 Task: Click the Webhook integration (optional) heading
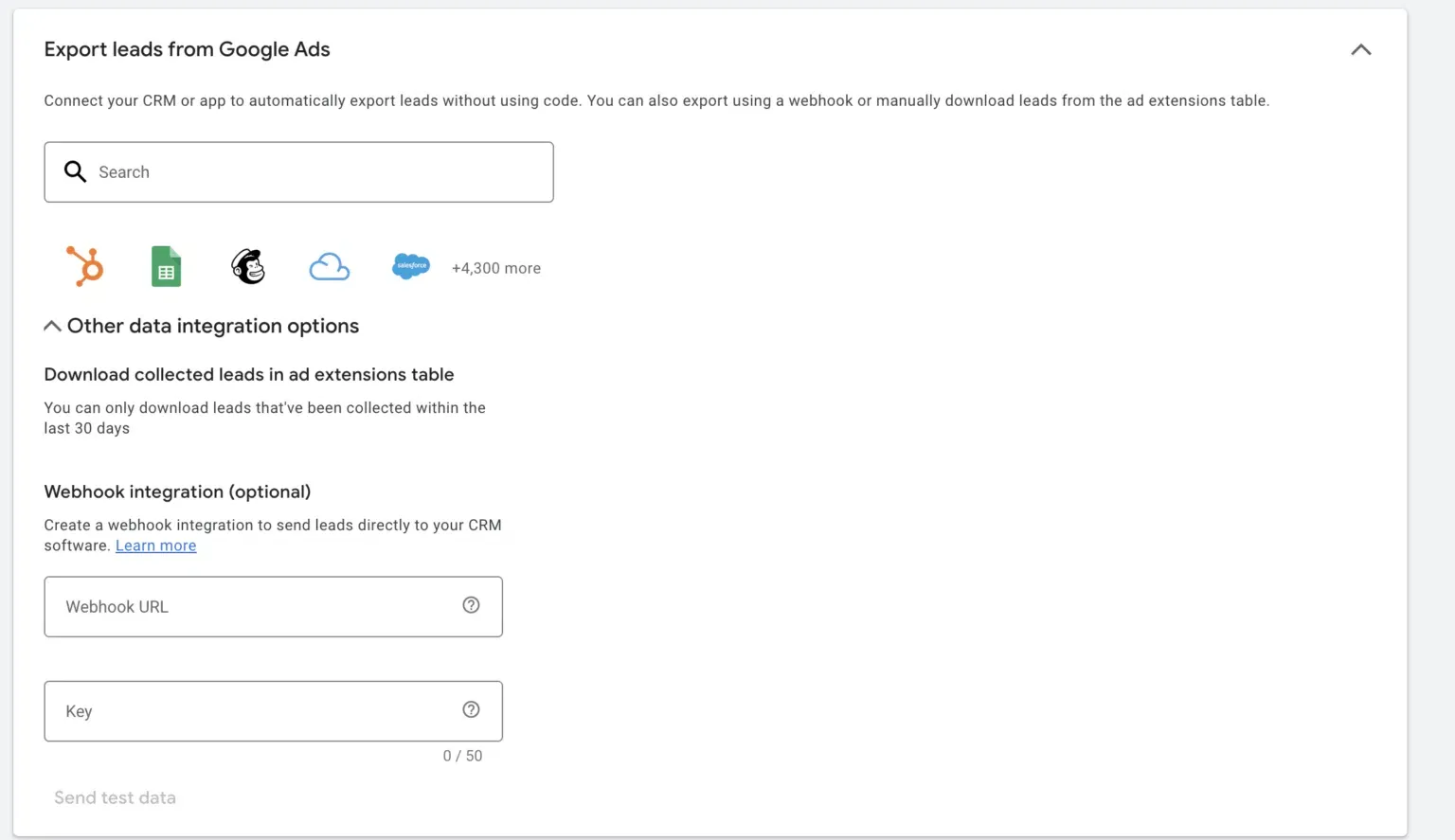tap(177, 491)
